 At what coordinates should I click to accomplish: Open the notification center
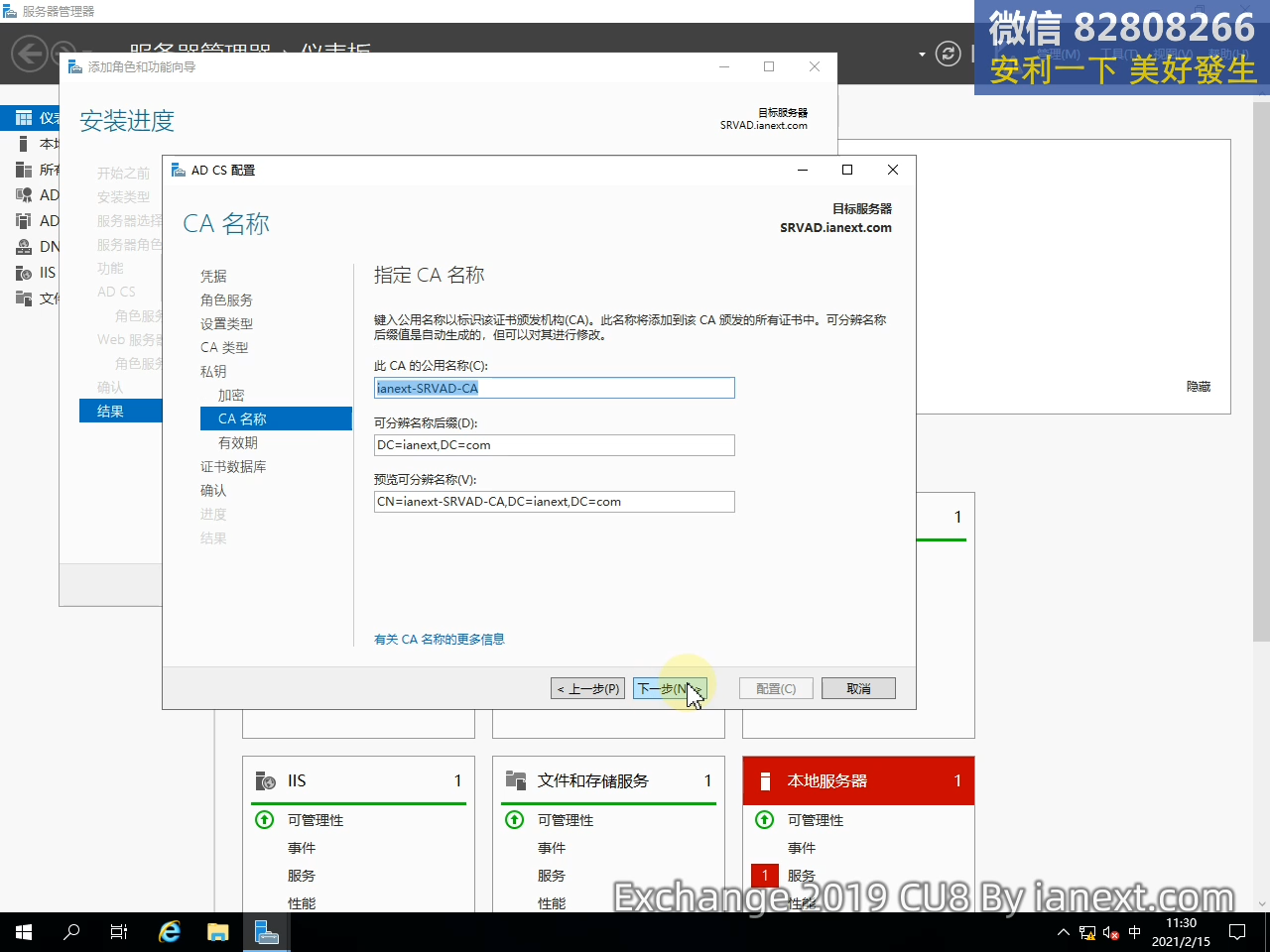tap(1237, 932)
